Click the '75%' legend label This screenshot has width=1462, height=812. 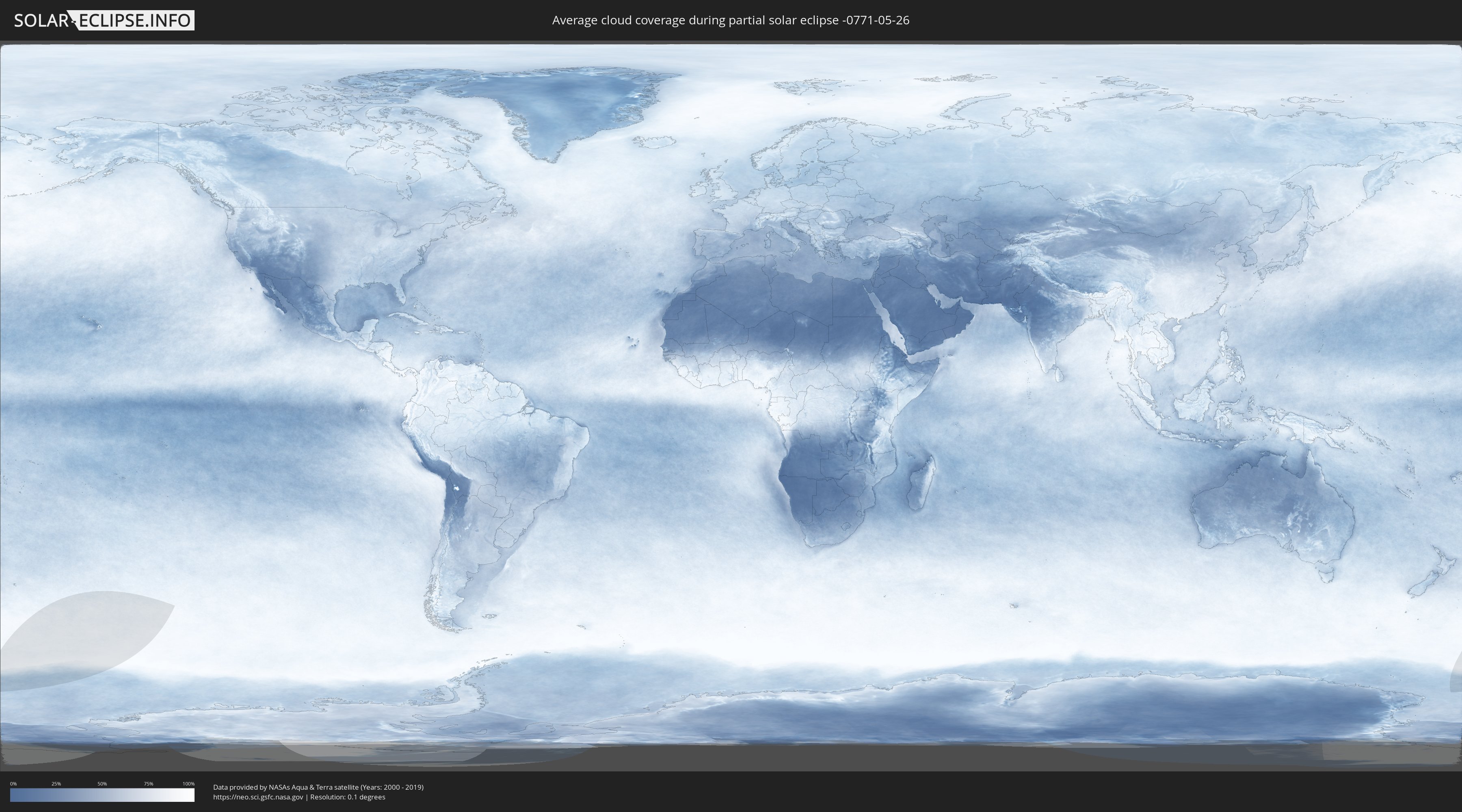pos(148,784)
